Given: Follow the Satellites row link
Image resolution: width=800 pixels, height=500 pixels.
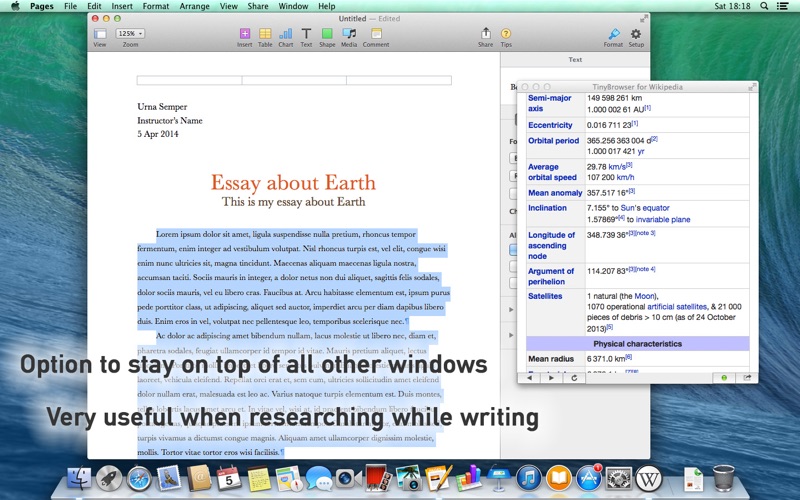Looking at the screenshot, I should tap(545, 296).
